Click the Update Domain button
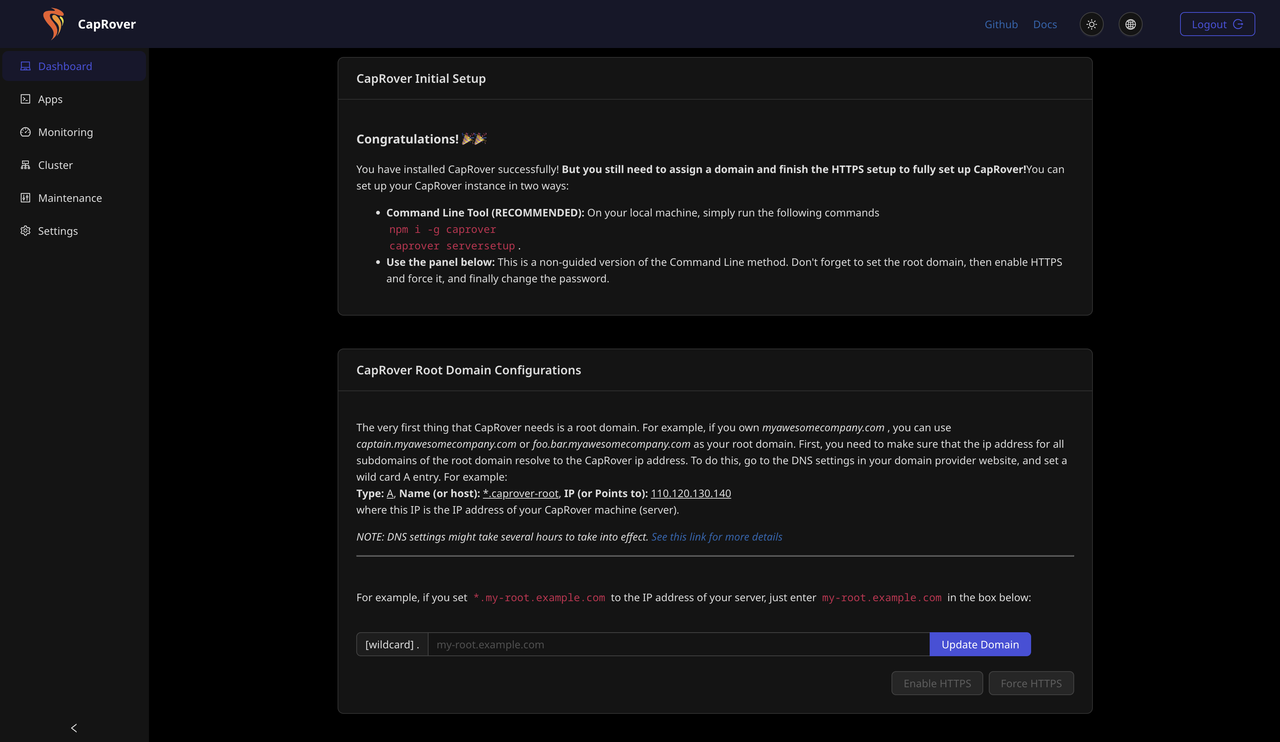This screenshot has width=1280, height=742. 979,643
